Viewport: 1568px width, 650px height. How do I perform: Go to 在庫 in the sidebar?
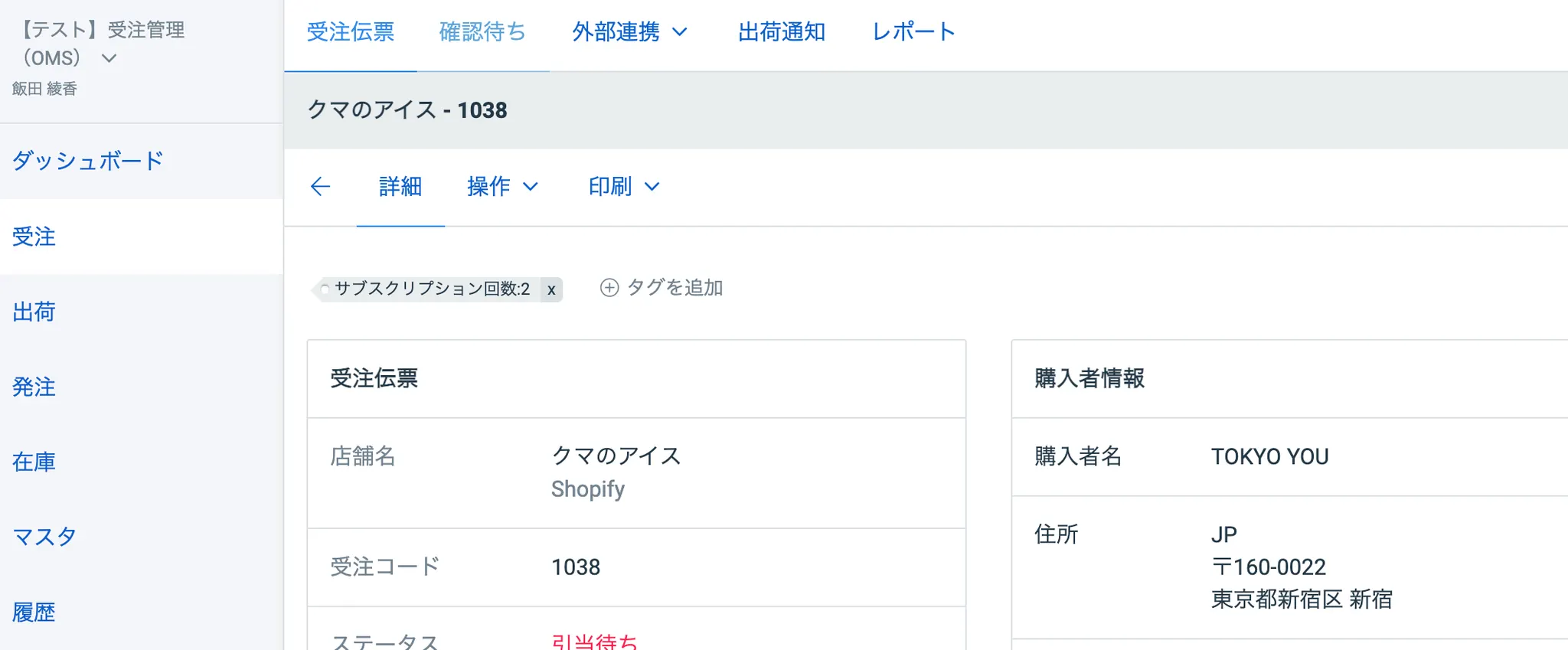tap(34, 462)
